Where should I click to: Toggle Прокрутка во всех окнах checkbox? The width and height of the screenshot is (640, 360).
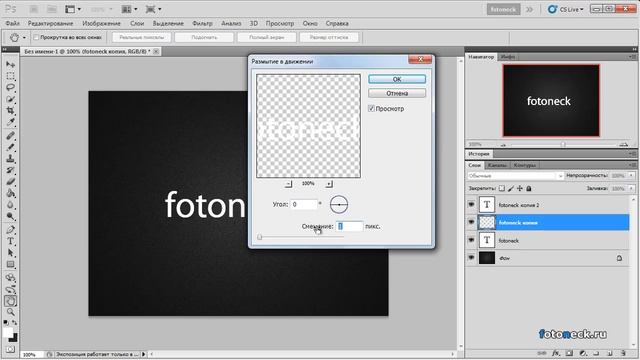(36, 37)
